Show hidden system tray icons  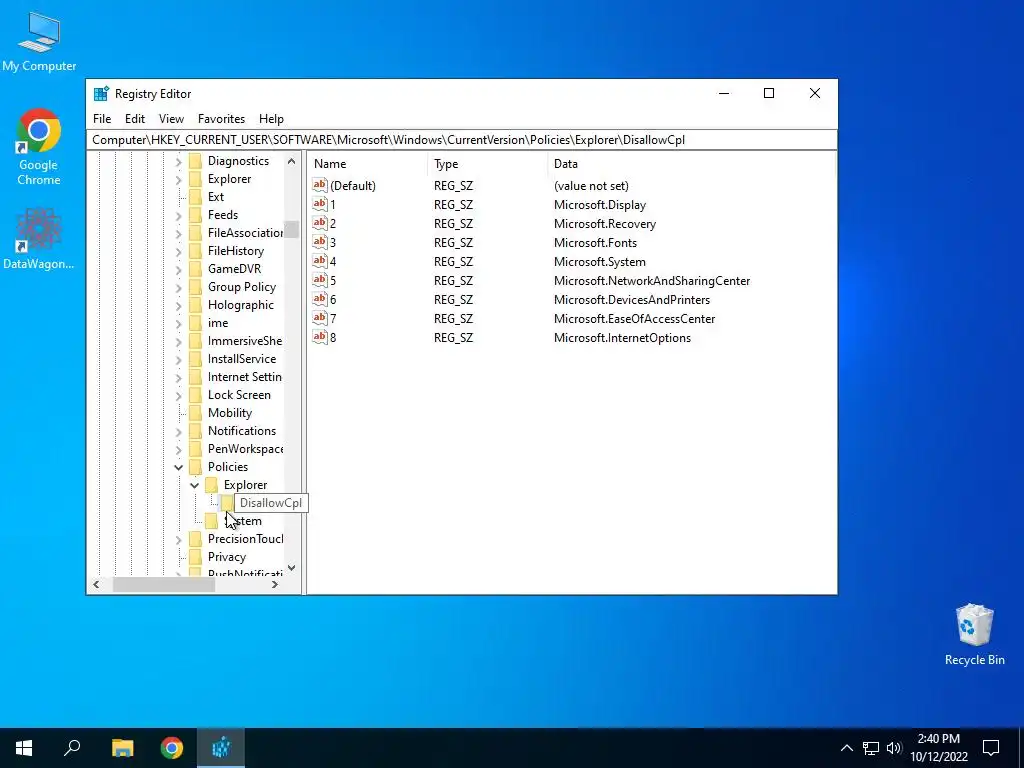click(846, 748)
